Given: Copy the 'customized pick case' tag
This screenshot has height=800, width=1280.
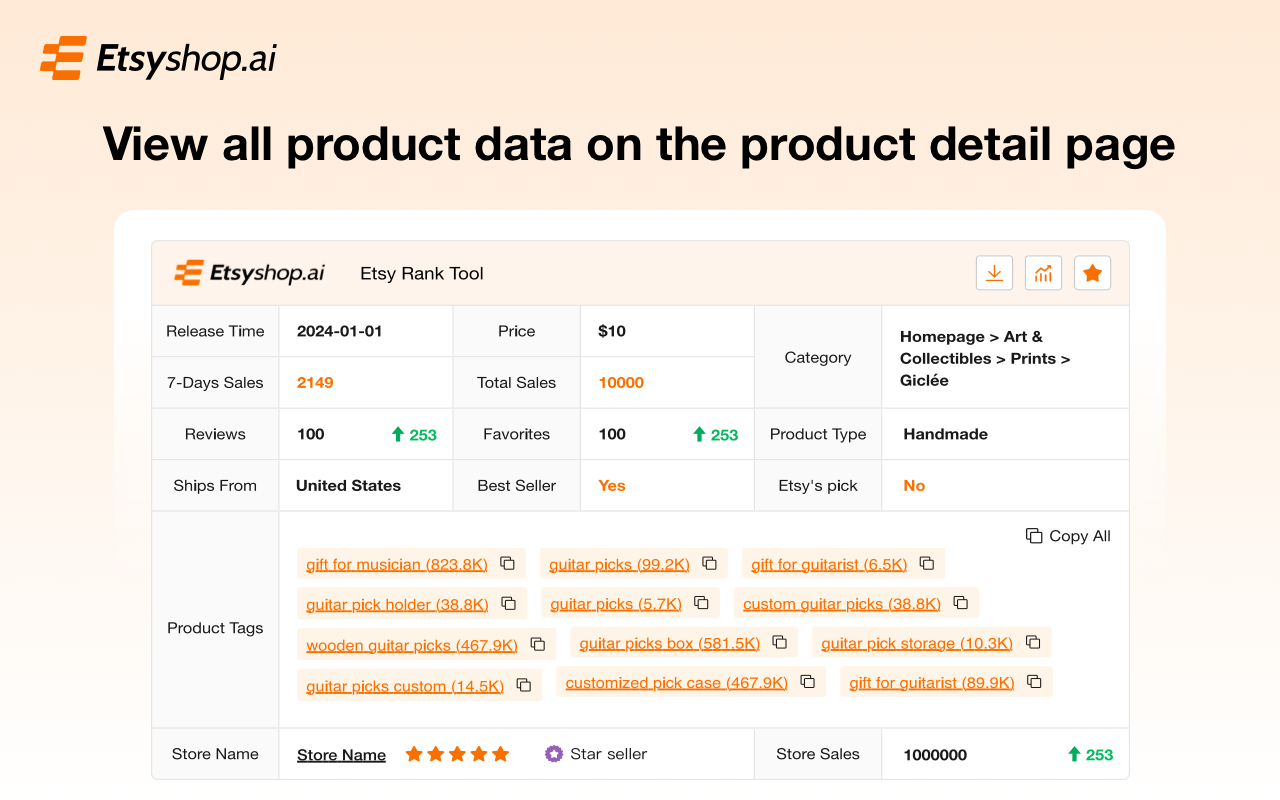Looking at the screenshot, I should pyautogui.click(x=807, y=680).
